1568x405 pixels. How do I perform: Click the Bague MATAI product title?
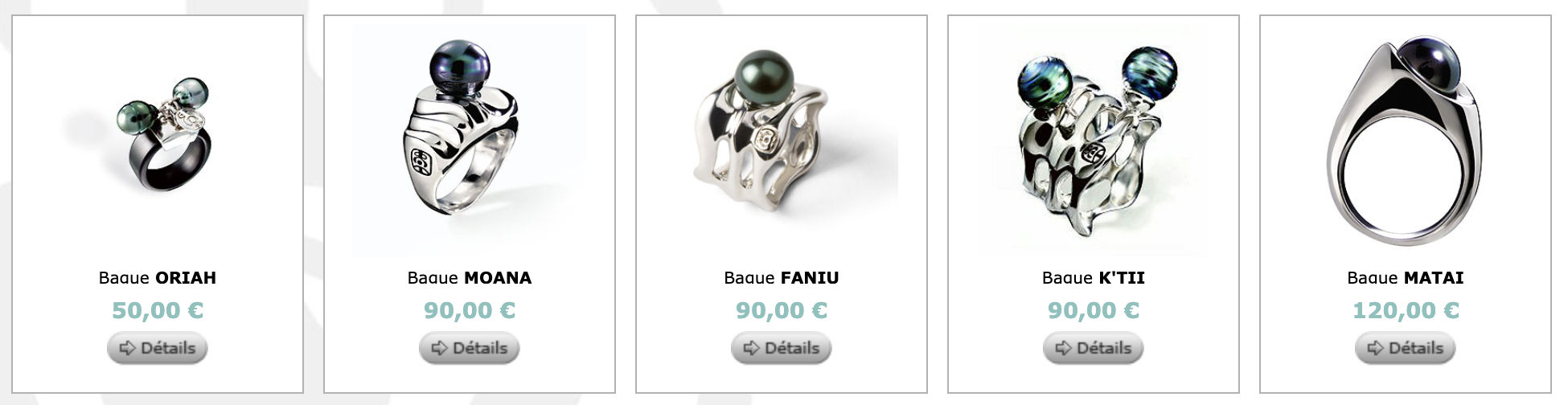(1406, 278)
